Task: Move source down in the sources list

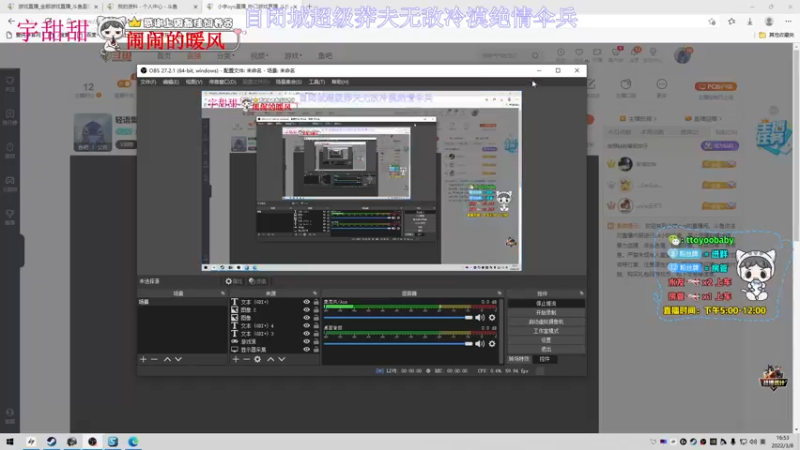Action: (282, 359)
